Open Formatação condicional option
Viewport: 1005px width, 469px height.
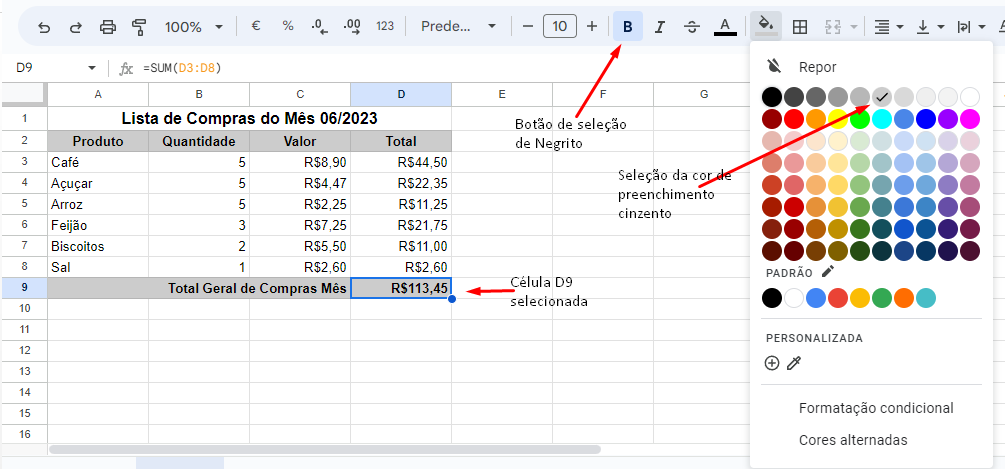point(875,408)
